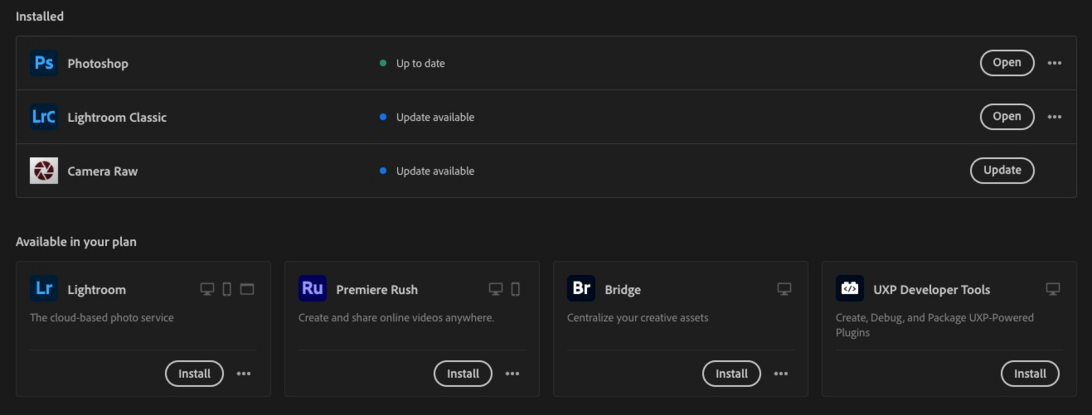Click the Lightroom Lr icon
The image size is (1092, 415).
coord(44,289)
